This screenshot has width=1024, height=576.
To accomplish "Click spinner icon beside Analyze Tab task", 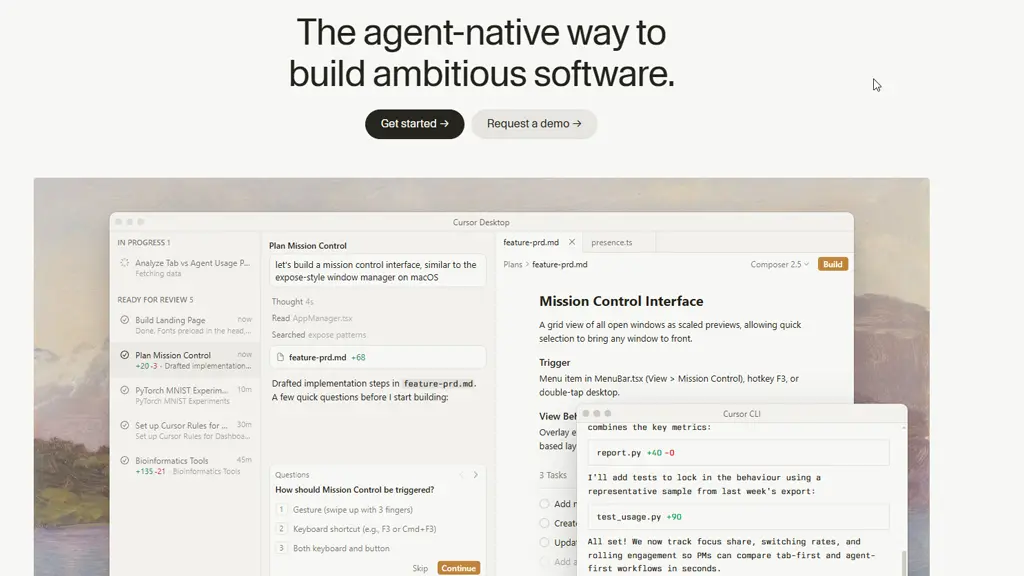I will [125, 263].
